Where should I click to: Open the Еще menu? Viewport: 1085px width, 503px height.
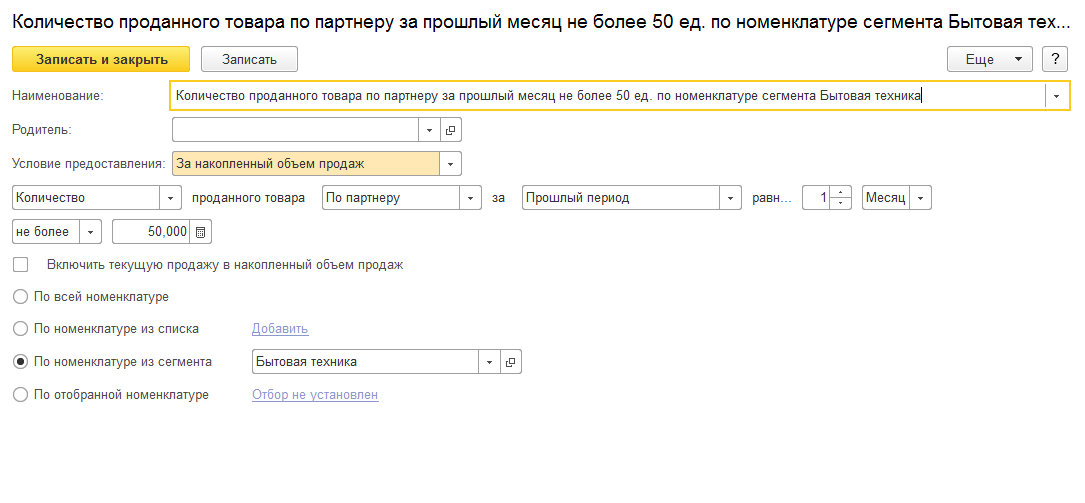point(989,60)
